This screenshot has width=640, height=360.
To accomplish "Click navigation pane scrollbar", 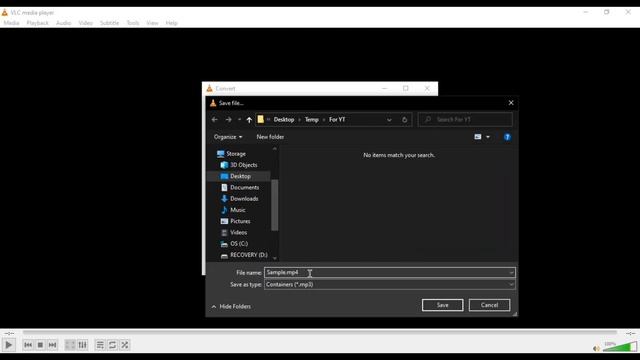I will (x=275, y=205).
